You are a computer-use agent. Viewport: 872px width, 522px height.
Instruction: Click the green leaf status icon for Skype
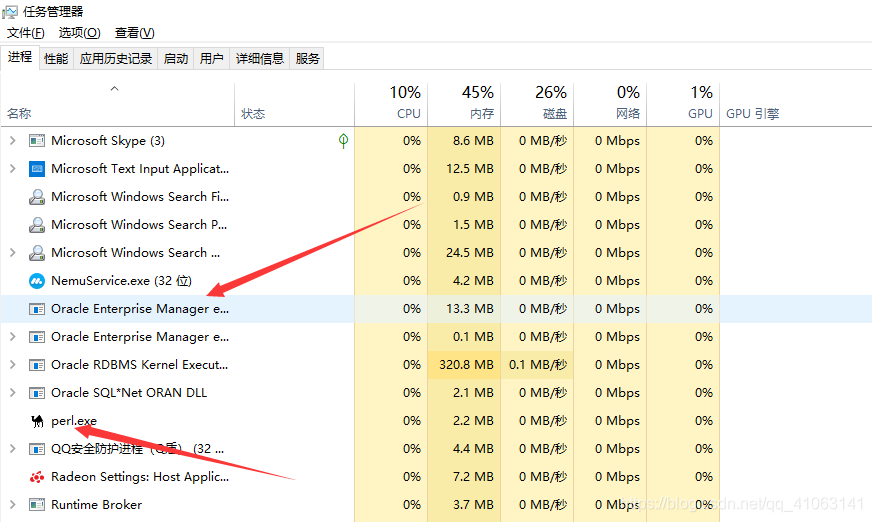344,141
